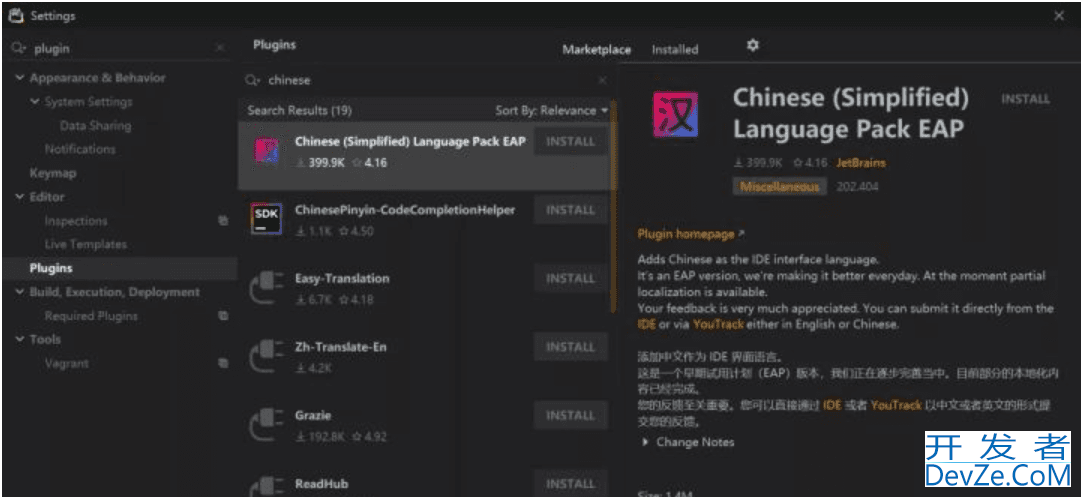Switch to the Installed tab

tap(675, 50)
